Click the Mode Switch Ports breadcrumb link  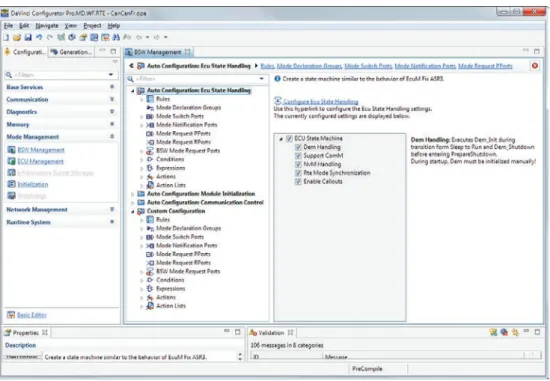coord(368,66)
